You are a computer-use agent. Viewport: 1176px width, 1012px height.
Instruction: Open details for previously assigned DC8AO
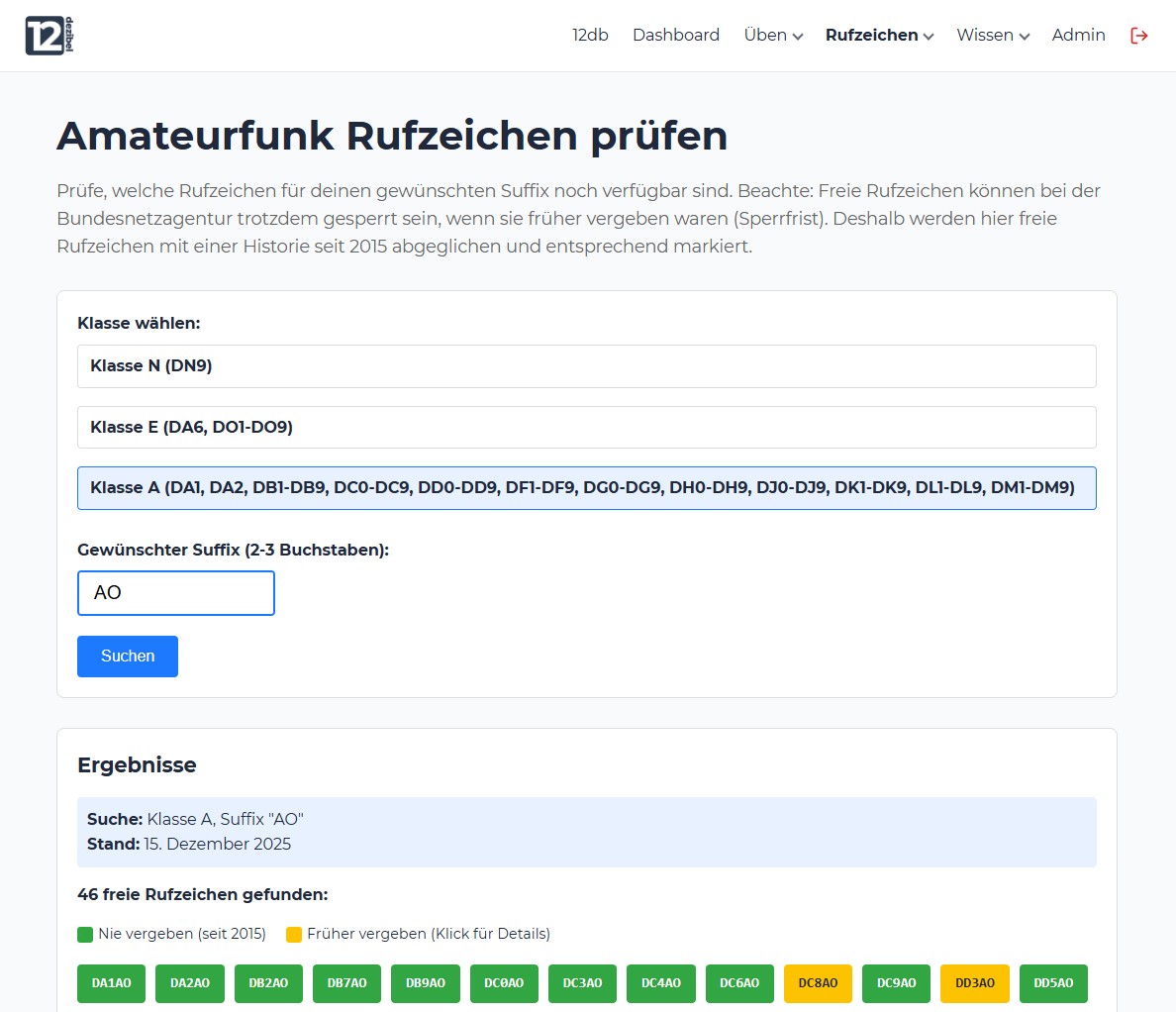(818, 983)
